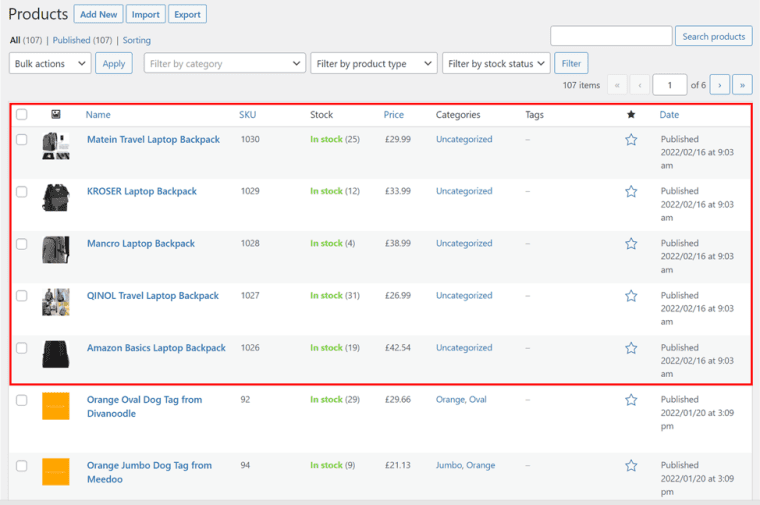The width and height of the screenshot is (760, 505).
Task: Switch to Published (107) view
Action: 82,40
